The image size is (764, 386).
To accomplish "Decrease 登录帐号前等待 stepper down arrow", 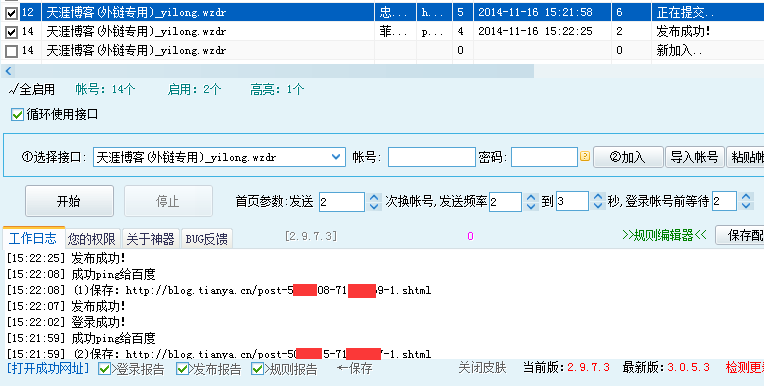I will point(746,206).
